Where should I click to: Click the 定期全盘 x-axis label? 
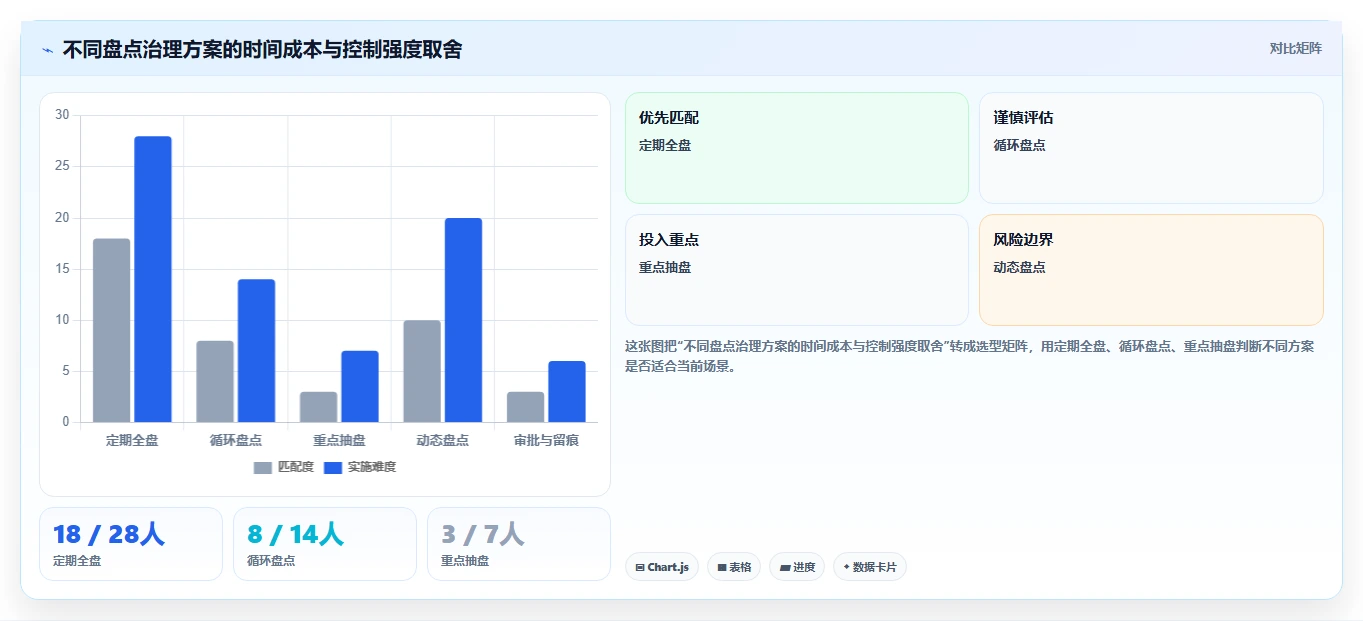coord(132,440)
